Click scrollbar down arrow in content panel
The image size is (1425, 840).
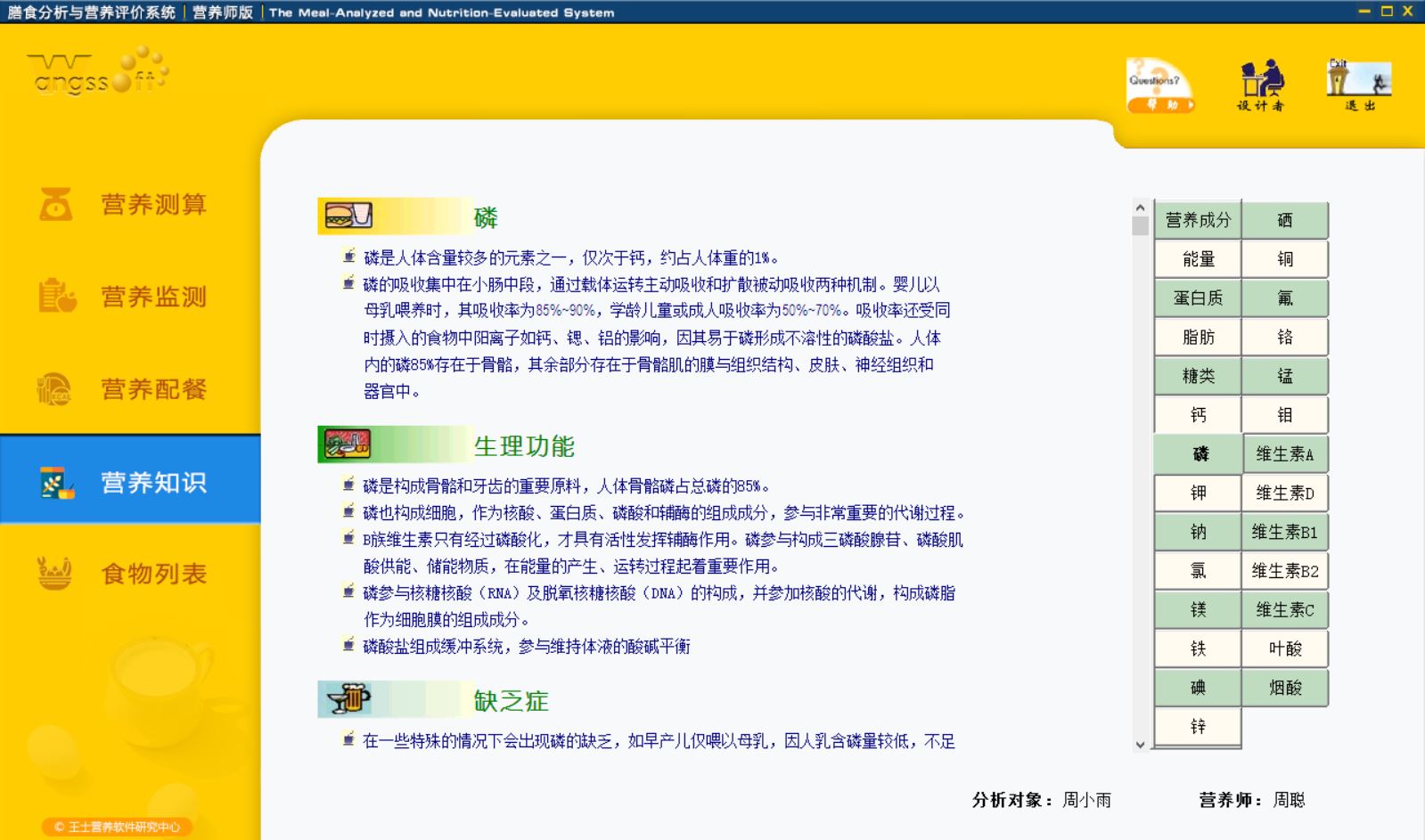pyautogui.click(x=1140, y=745)
